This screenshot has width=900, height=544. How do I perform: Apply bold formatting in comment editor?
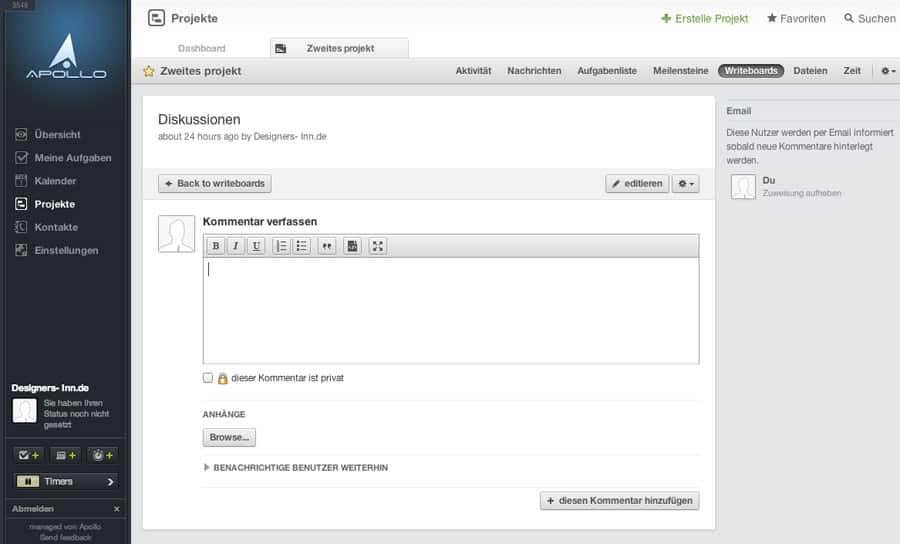coord(216,246)
